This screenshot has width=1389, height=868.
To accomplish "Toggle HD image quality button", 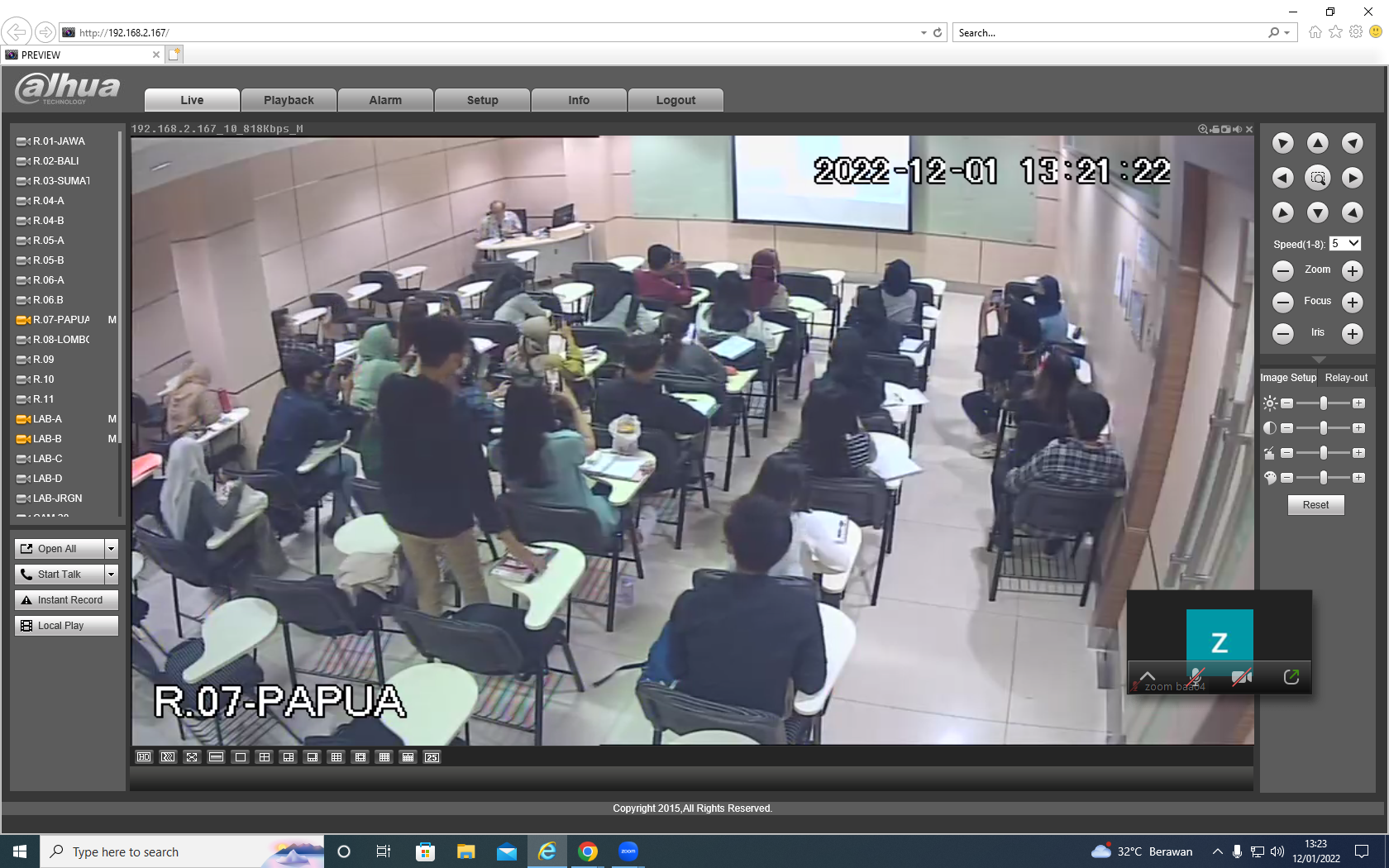I will coord(144,757).
